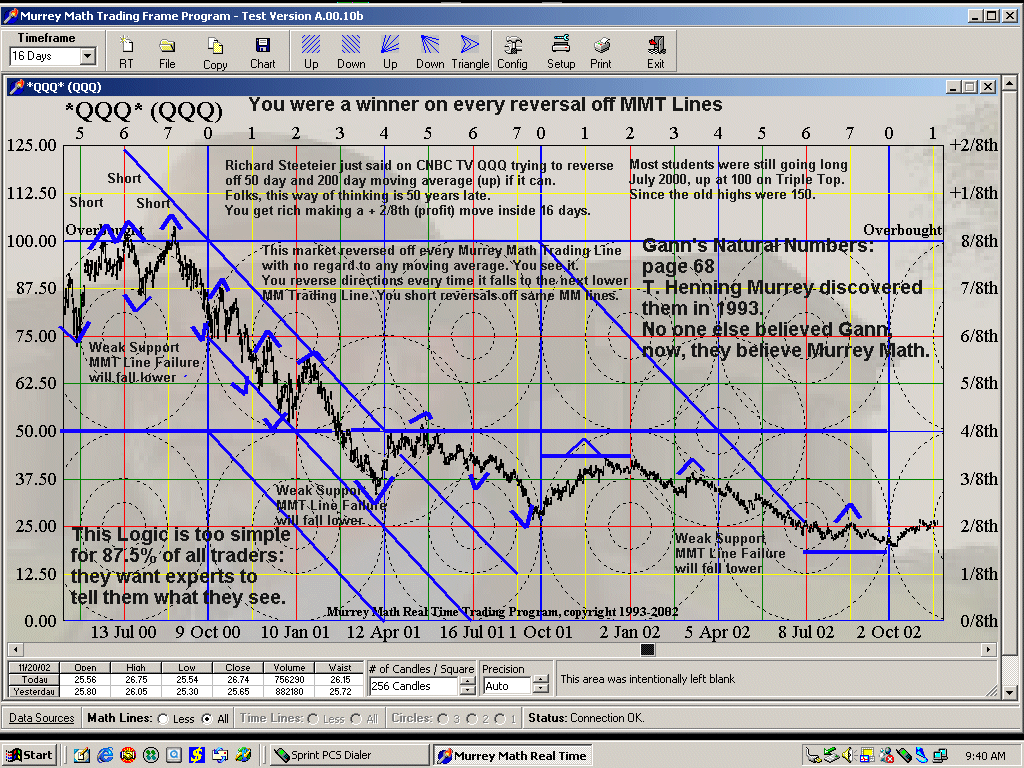The height and width of the screenshot is (768, 1024).
Task: Decrease the number of candles per square
Action: (468, 690)
